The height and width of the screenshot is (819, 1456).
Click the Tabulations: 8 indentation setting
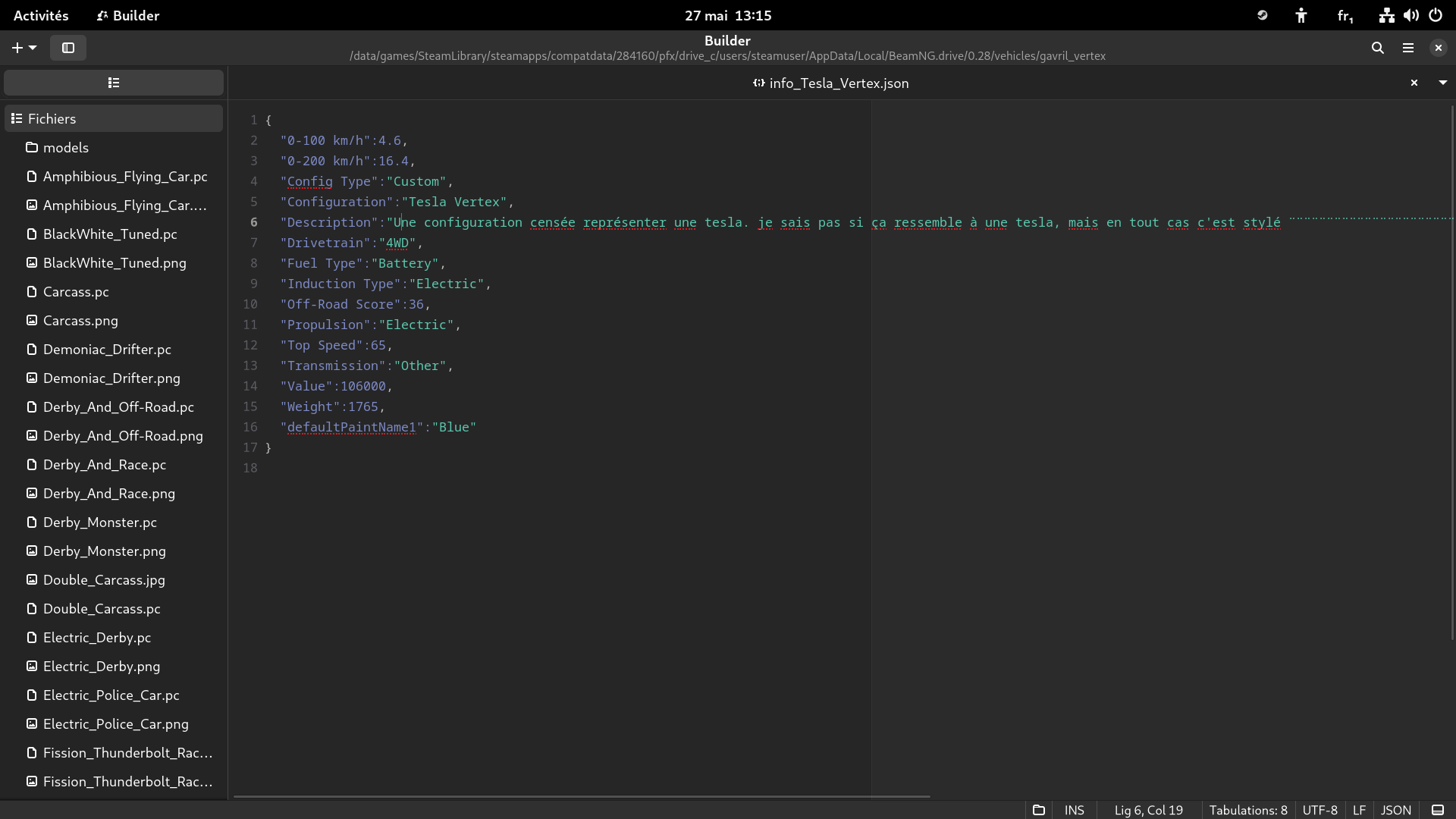[x=1247, y=810]
